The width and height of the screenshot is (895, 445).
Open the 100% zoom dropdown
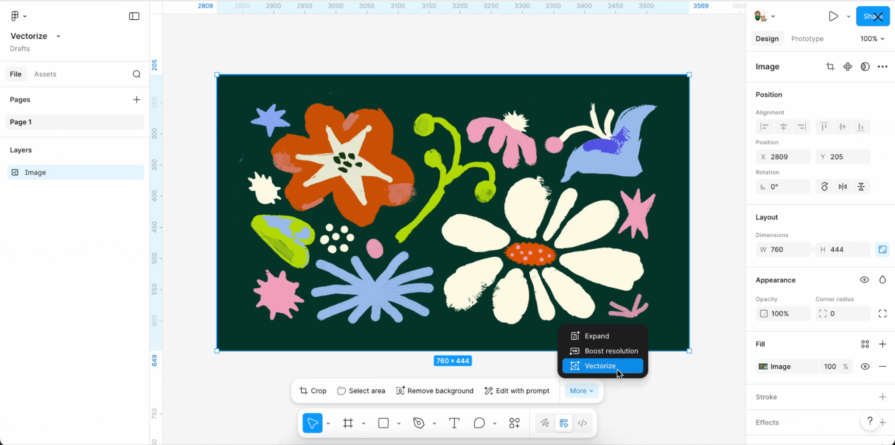click(x=872, y=39)
